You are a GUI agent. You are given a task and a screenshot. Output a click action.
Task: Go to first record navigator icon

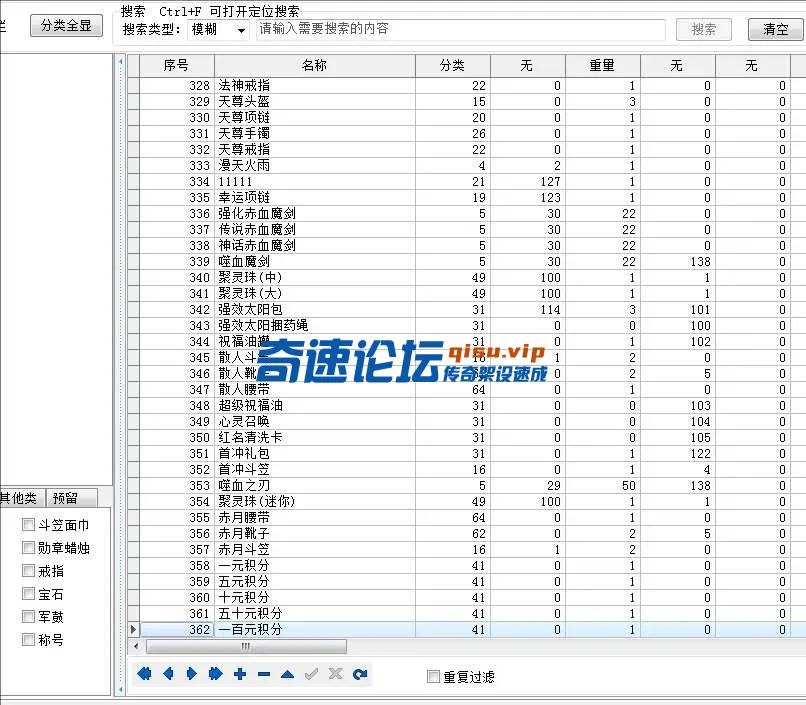(x=144, y=673)
